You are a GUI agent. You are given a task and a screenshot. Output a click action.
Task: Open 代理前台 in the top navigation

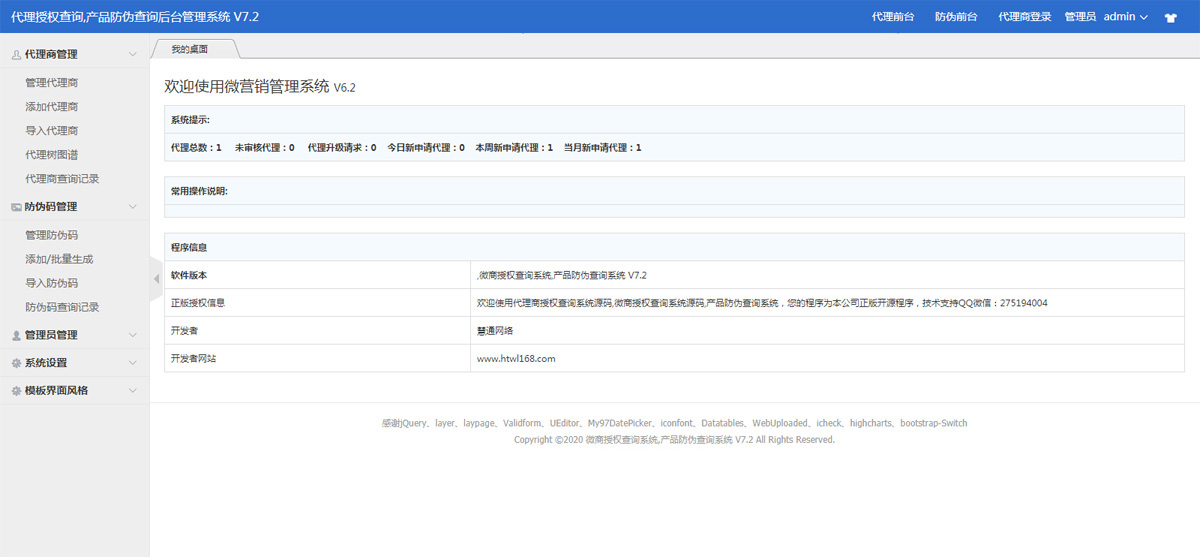(893, 17)
